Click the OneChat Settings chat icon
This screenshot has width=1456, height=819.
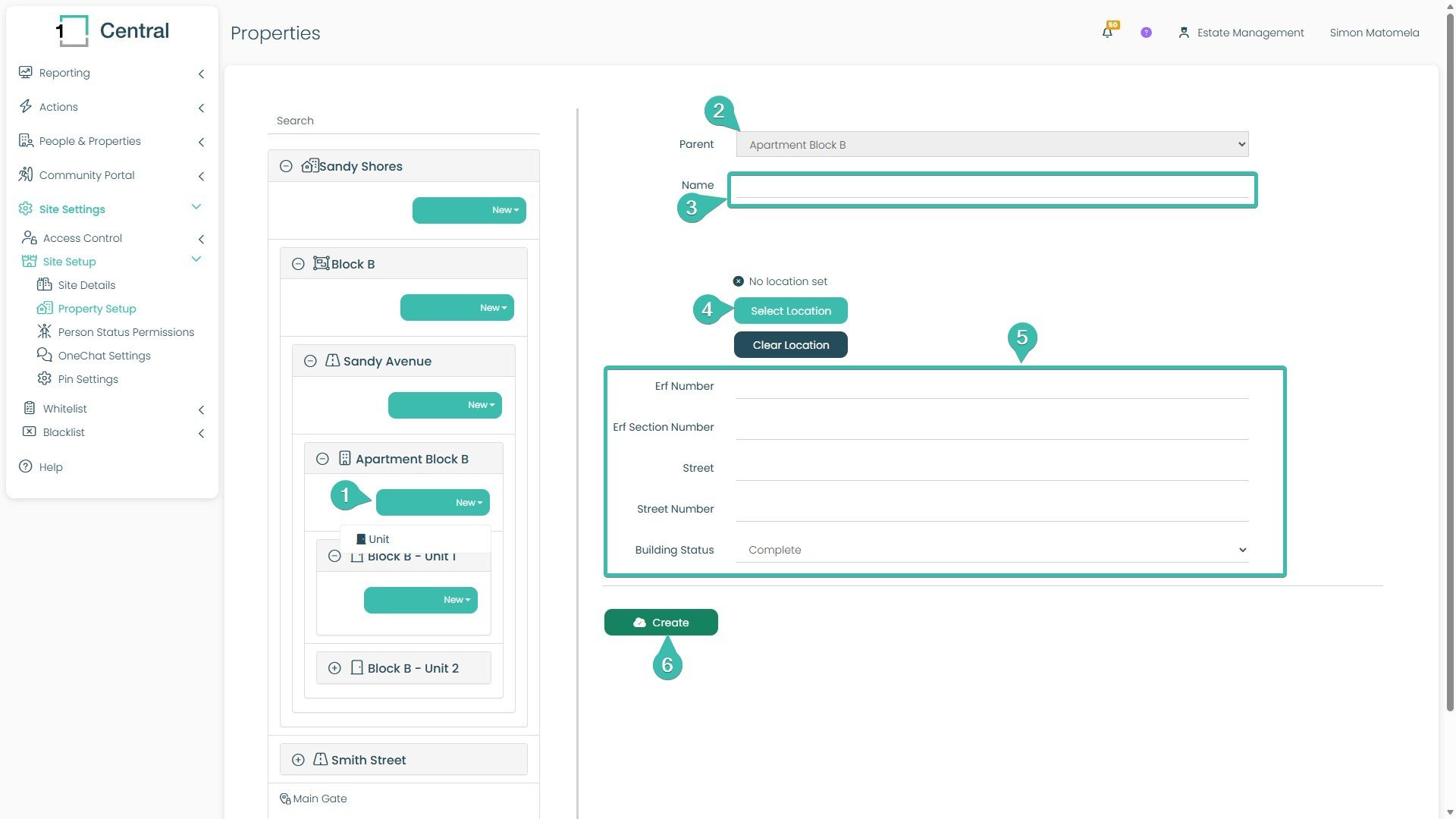(45, 355)
